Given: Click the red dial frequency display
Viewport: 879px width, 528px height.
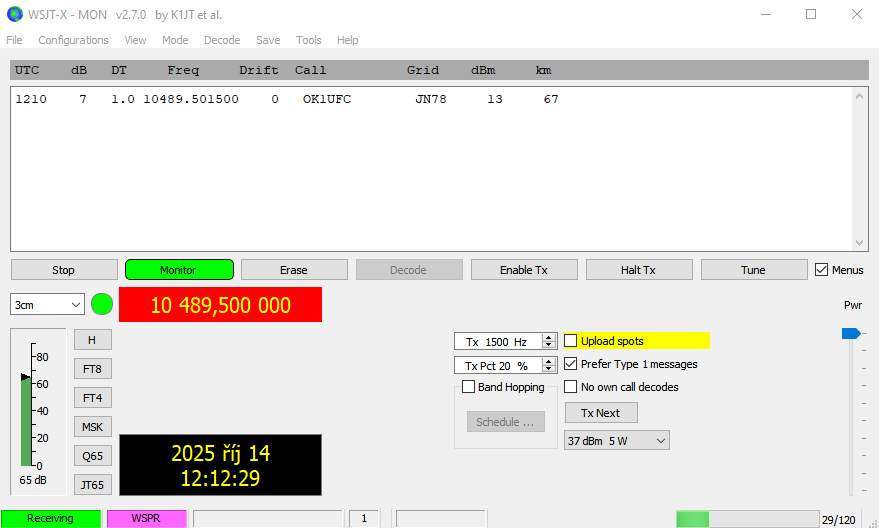Looking at the screenshot, I should pos(220,305).
